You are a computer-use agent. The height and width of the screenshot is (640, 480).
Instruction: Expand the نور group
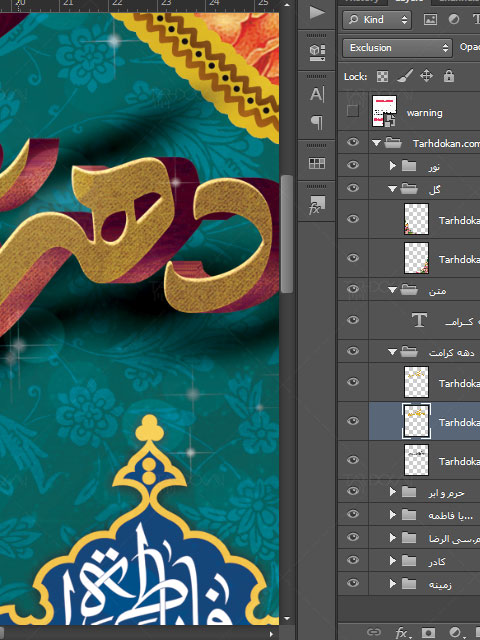click(393, 165)
